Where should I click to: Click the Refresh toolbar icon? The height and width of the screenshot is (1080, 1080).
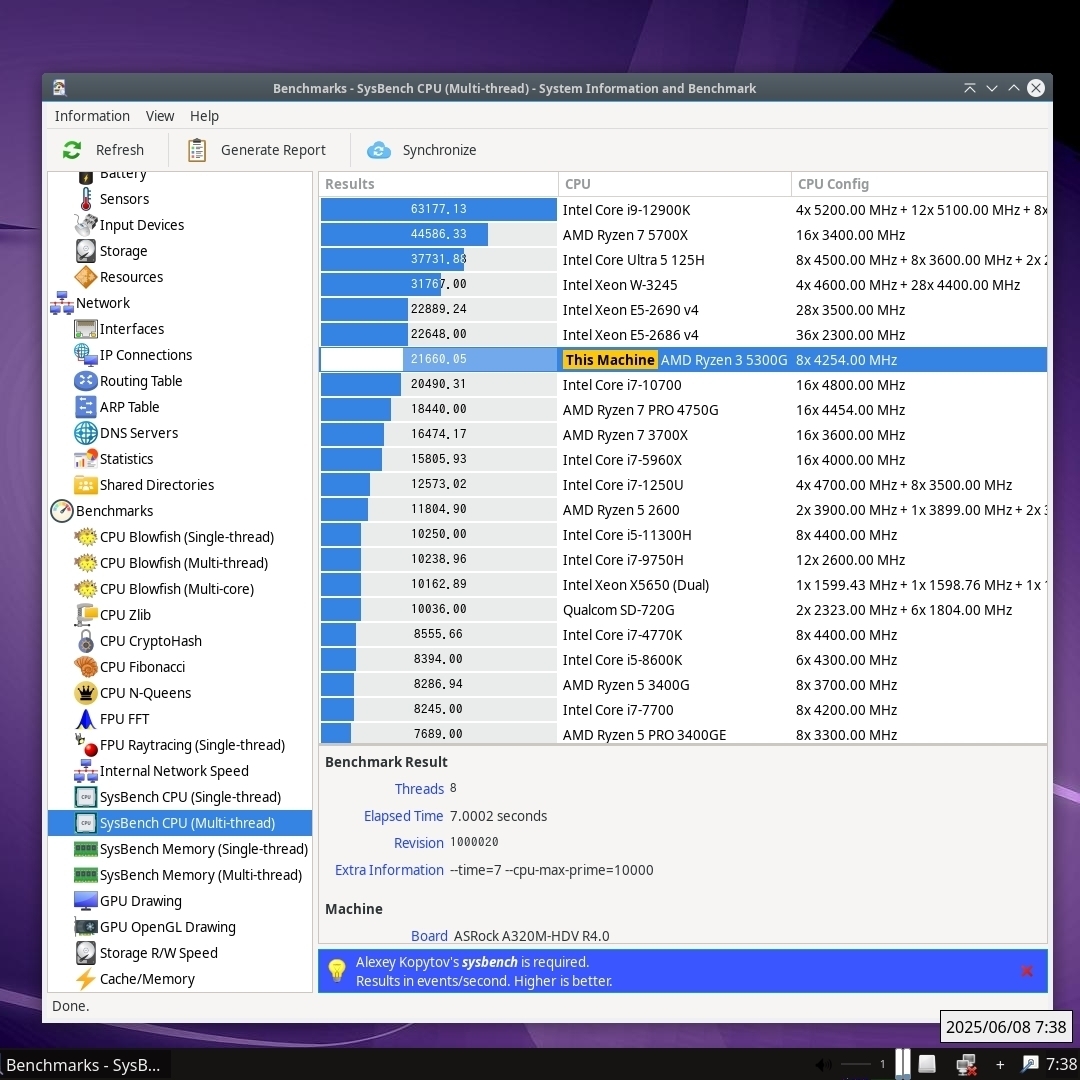[x=72, y=150]
